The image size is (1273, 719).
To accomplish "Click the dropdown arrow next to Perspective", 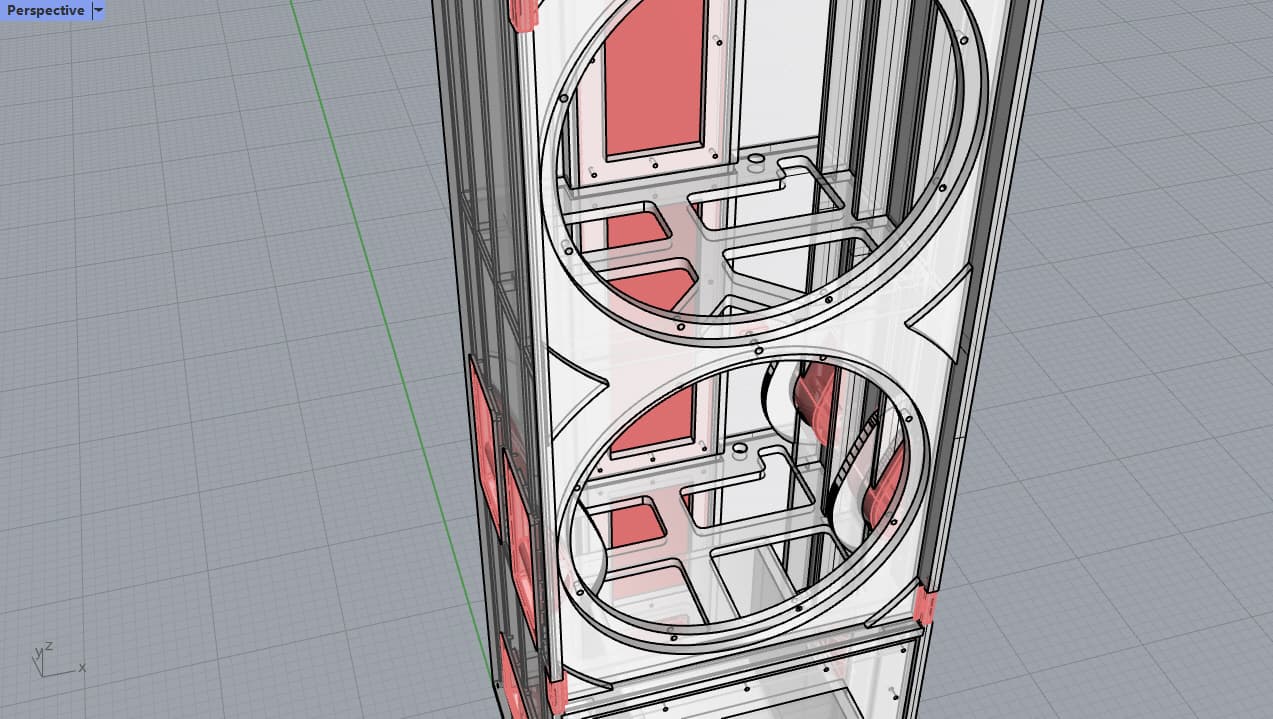I will [97, 11].
